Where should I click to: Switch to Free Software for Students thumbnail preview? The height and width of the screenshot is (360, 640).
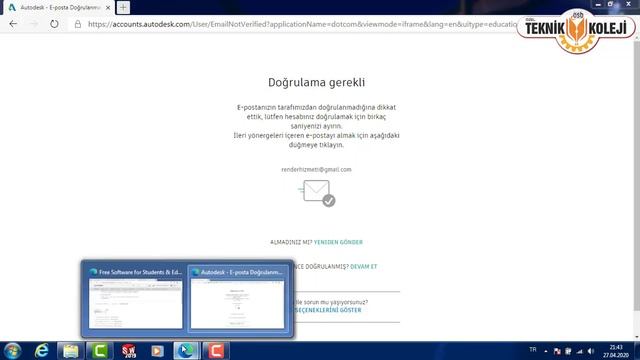point(136,299)
